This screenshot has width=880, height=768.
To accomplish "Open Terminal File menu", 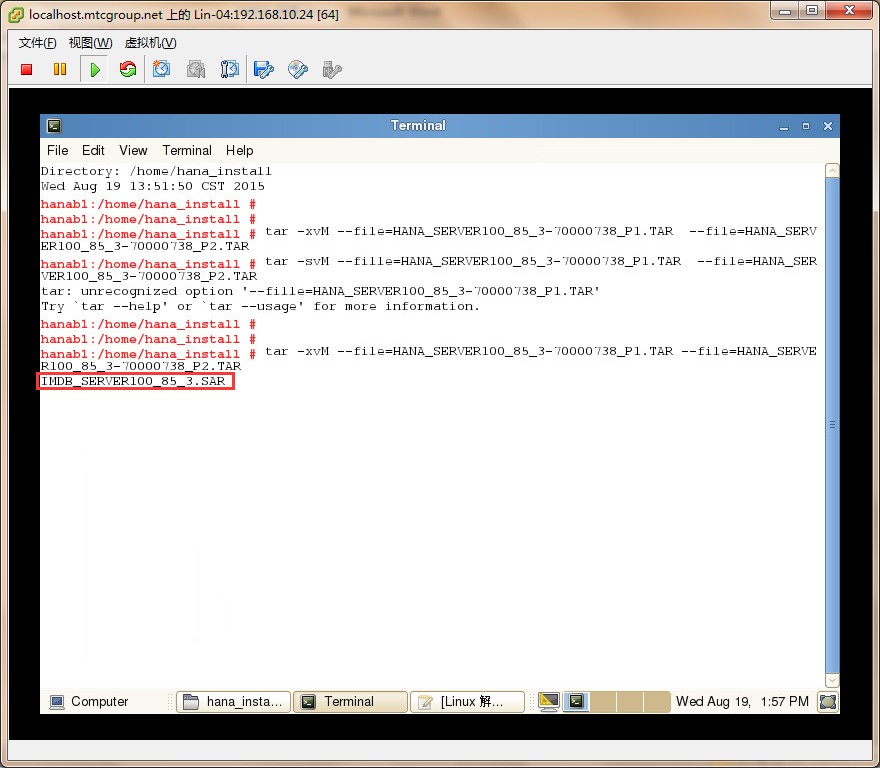I will [x=57, y=150].
